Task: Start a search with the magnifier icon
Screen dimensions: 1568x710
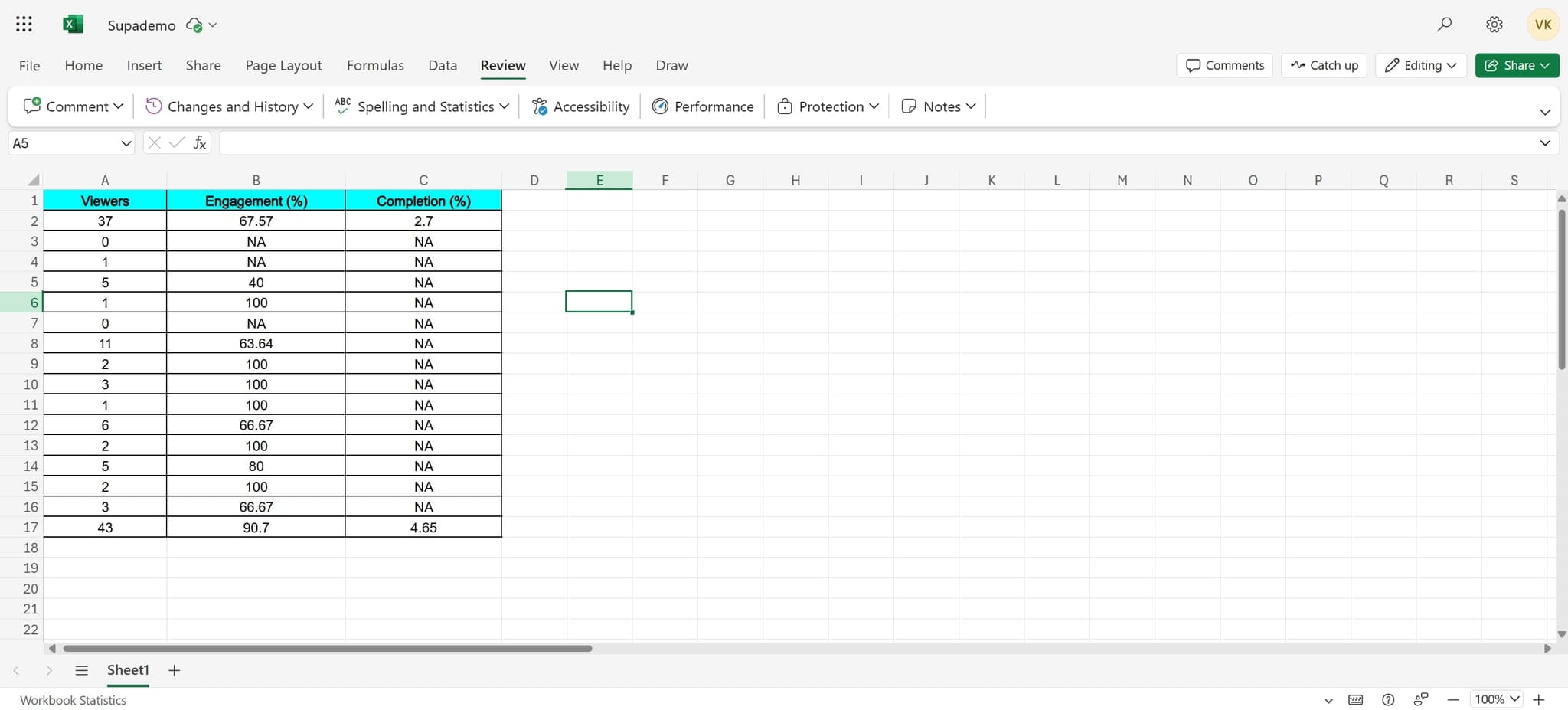Action: [x=1444, y=24]
